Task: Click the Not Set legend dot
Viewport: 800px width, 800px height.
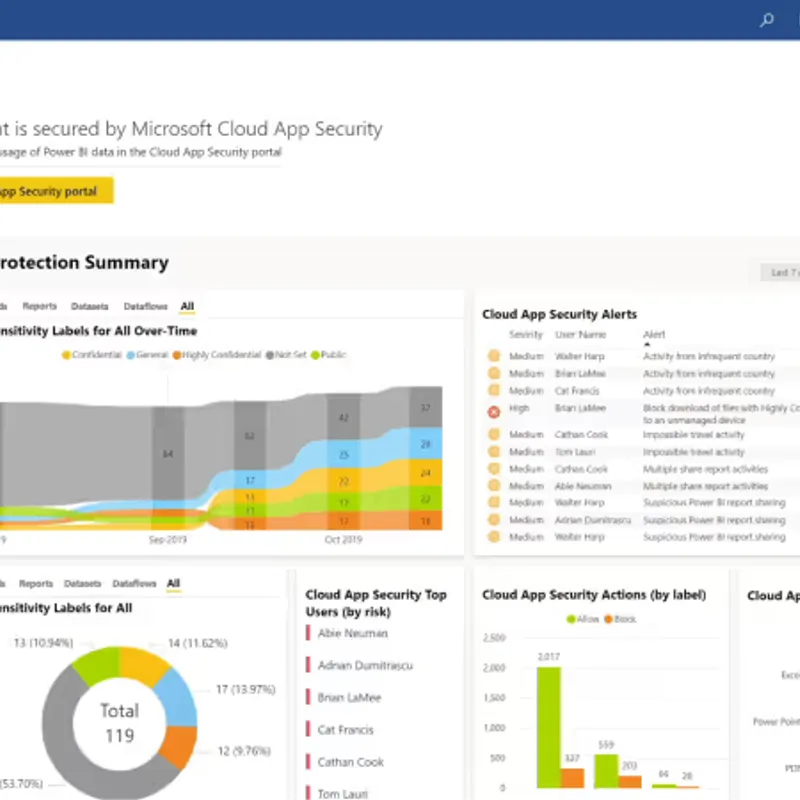Action: point(269,355)
